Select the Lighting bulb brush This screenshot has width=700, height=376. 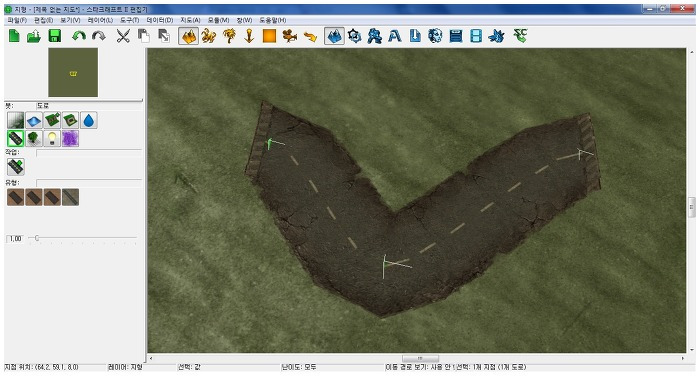coord(52,138)
